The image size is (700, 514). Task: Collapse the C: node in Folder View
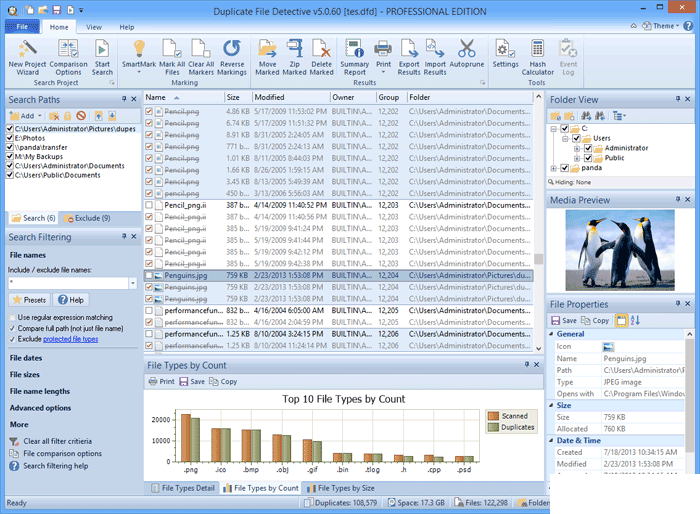point(554,129)
